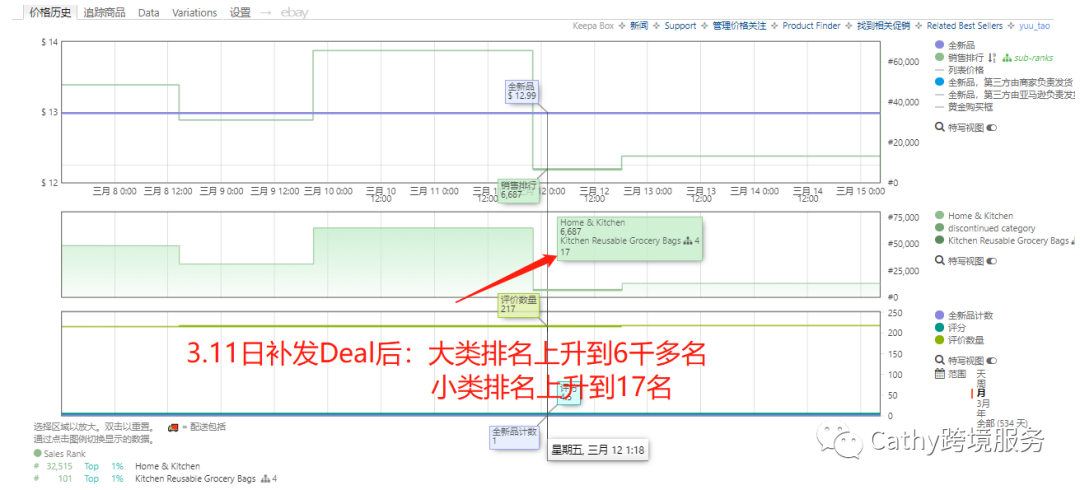Click the 星期五, 三月 12 1:18 date tooltip
1080x490 pixels.
click(599, 450)
